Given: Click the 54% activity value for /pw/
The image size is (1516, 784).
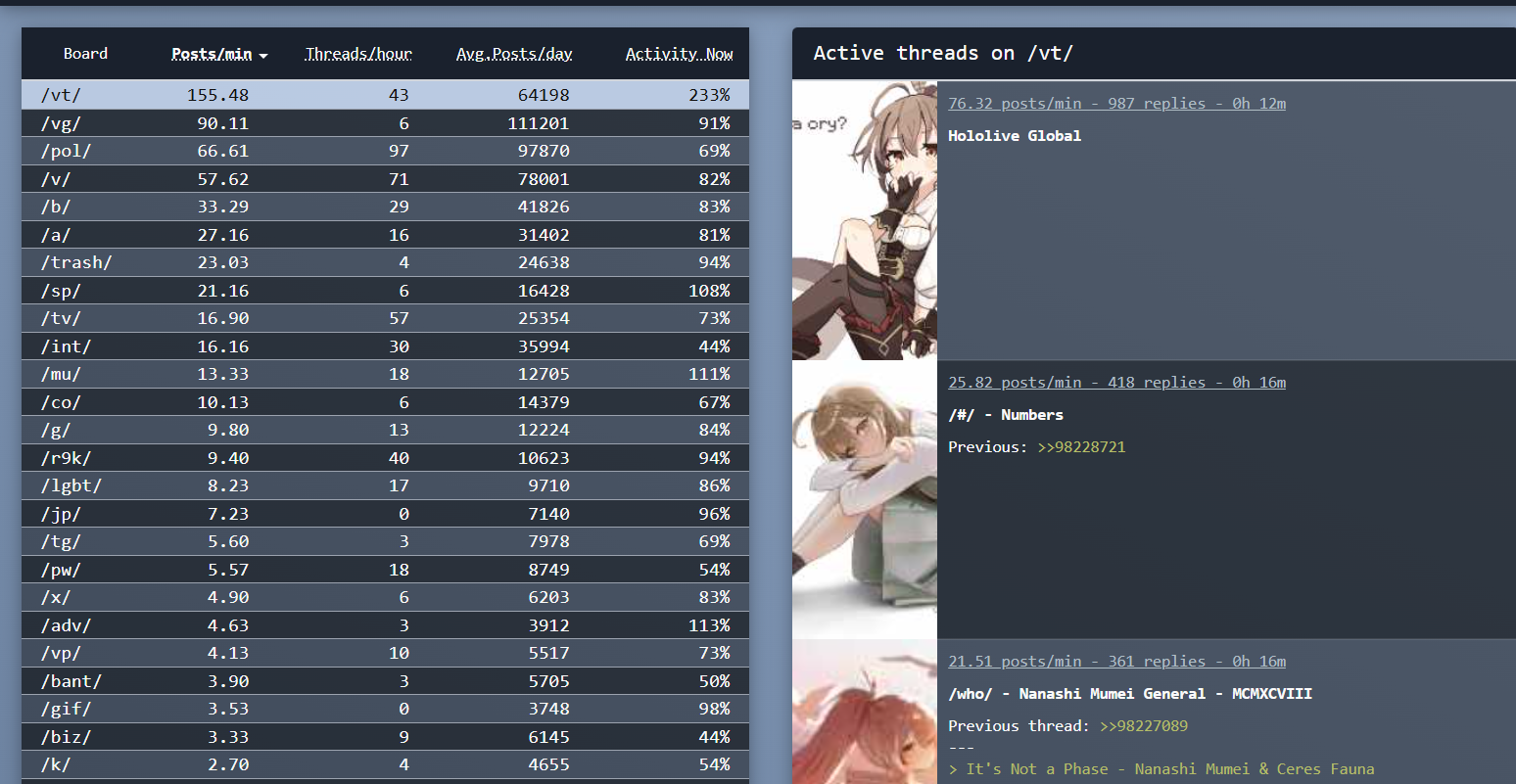Looking at the screenshot, I should (x=714, y=570).
